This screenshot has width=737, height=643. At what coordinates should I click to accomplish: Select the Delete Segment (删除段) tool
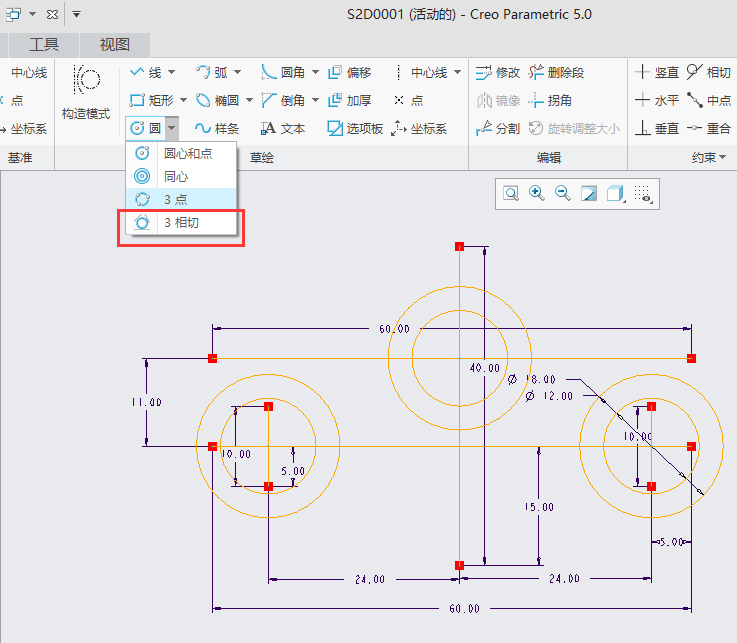556,72
